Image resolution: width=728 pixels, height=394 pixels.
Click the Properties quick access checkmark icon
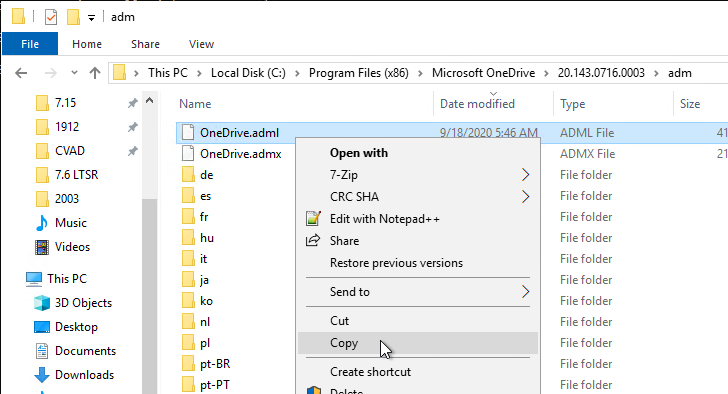(51, 17)
